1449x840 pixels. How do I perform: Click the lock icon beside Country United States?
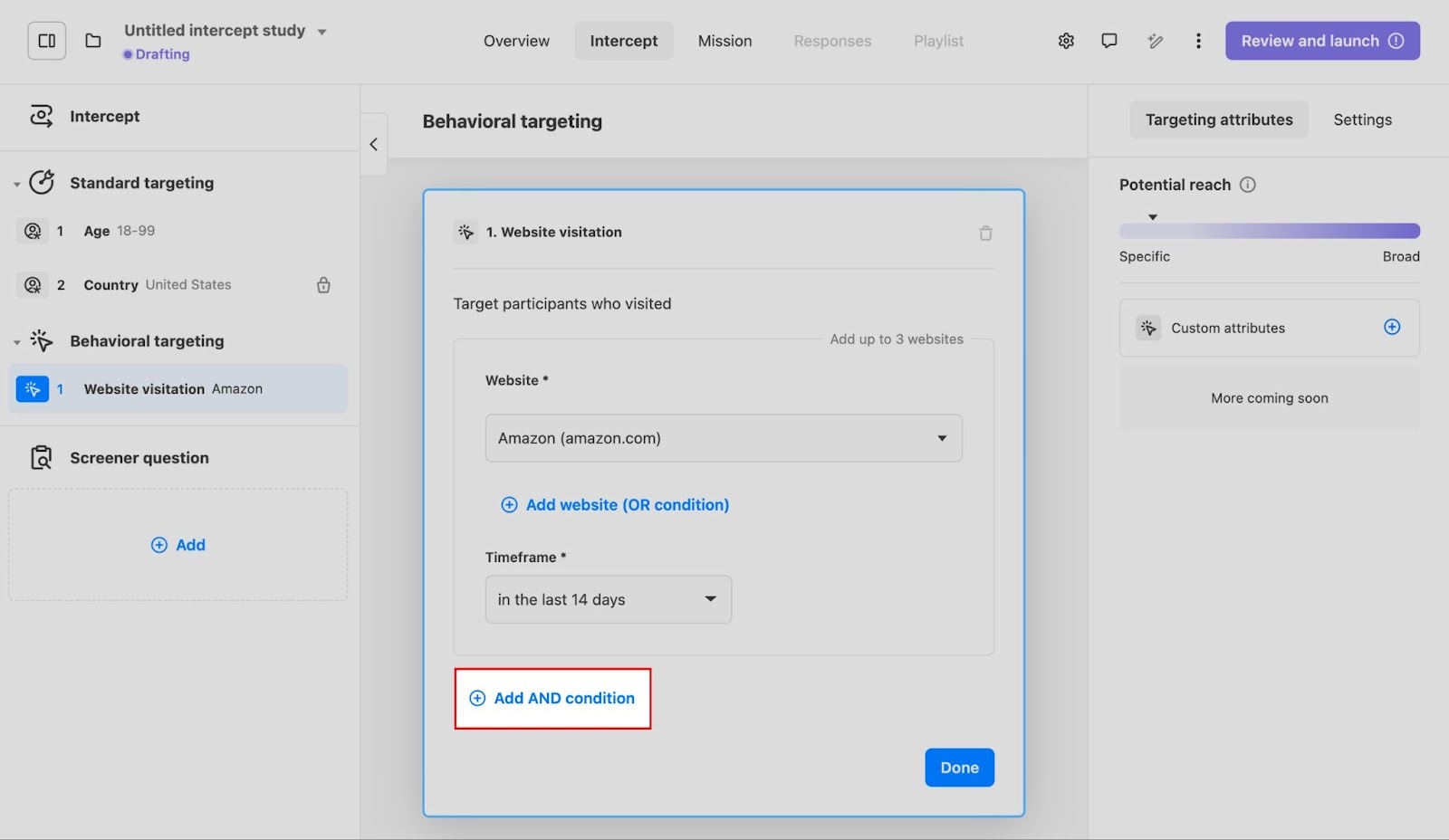point(323,285)
